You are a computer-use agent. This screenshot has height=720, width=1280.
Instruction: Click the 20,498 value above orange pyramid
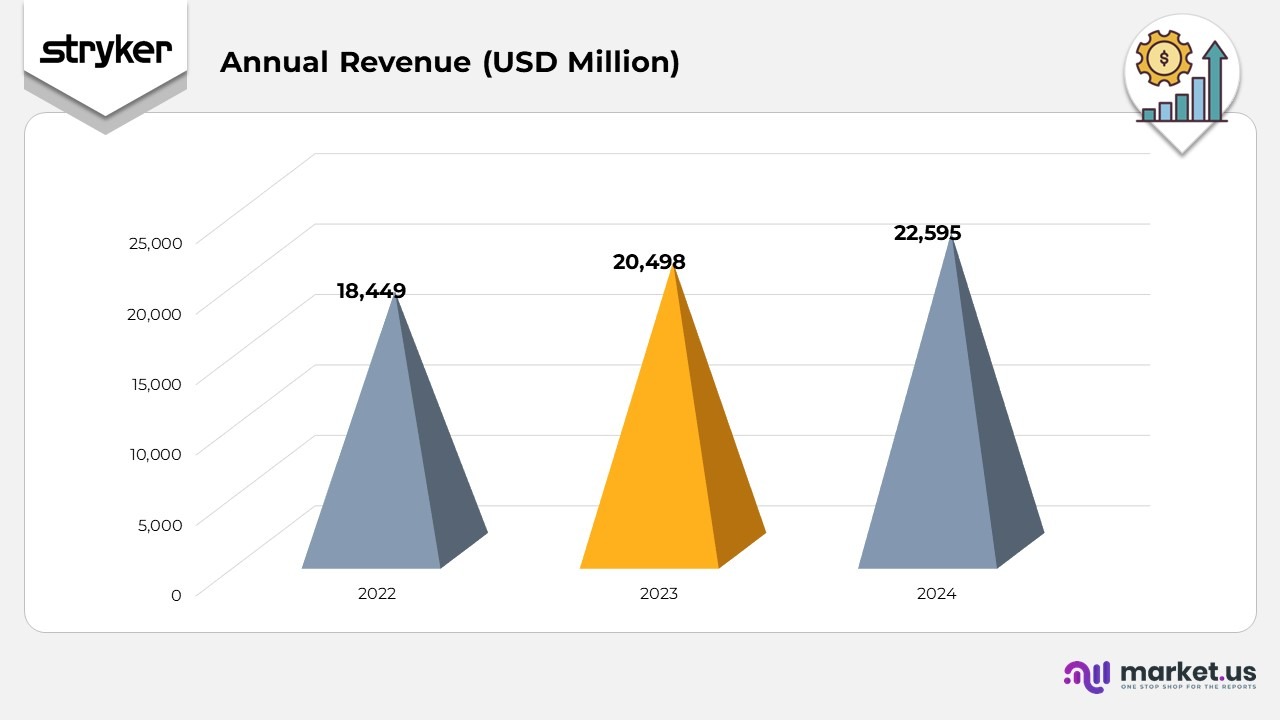[x=650, y=262]
